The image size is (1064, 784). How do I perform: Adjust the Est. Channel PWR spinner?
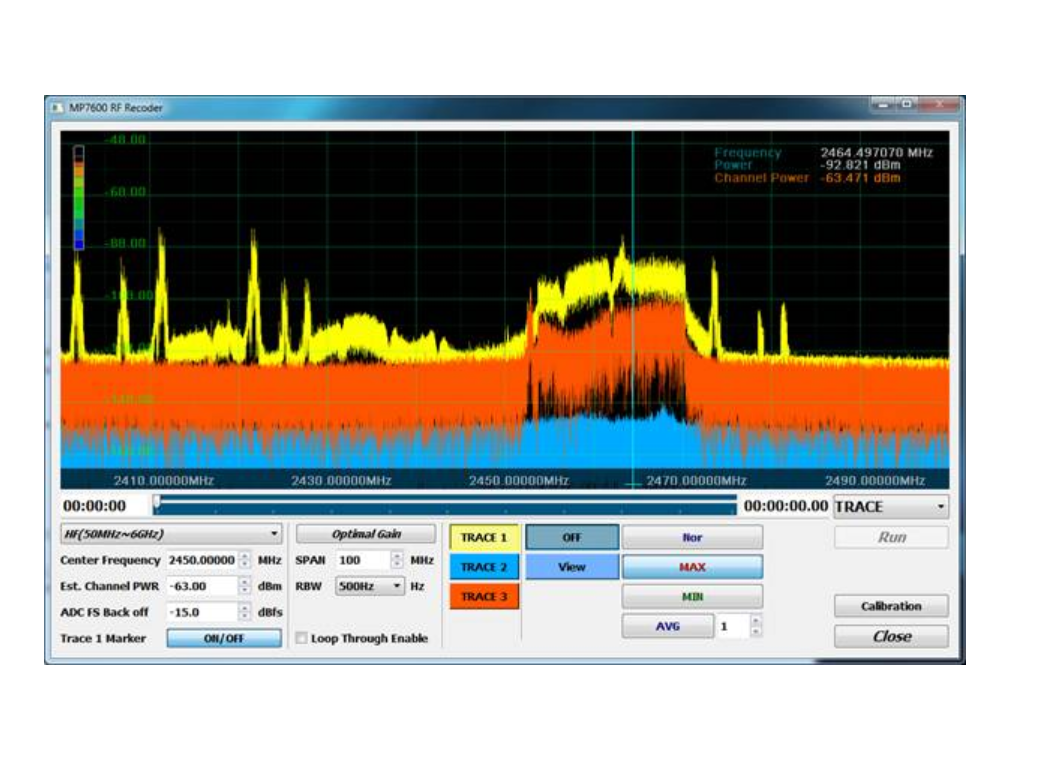(x=245, y=586)
